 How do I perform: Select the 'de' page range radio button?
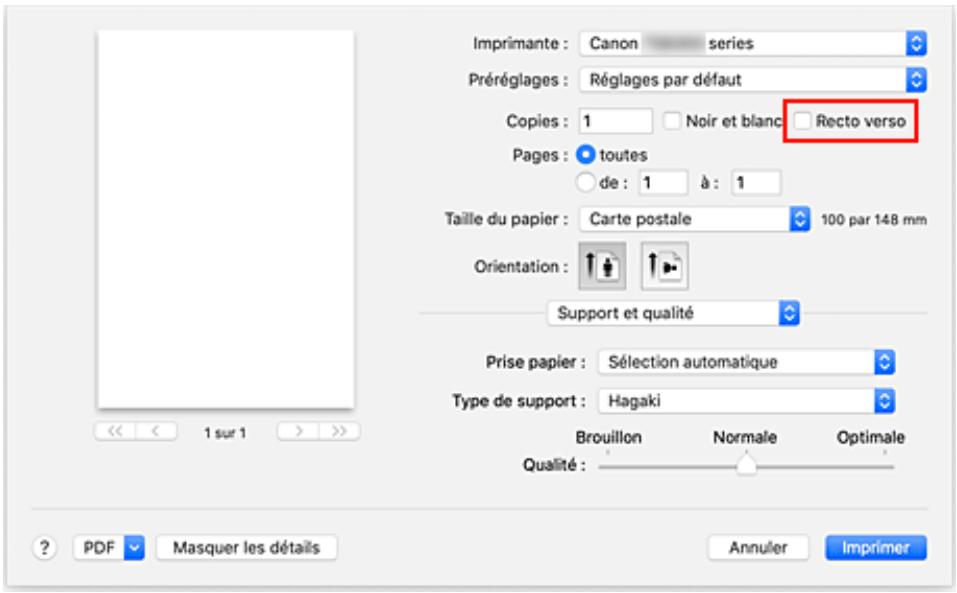(x=585, y=182)
